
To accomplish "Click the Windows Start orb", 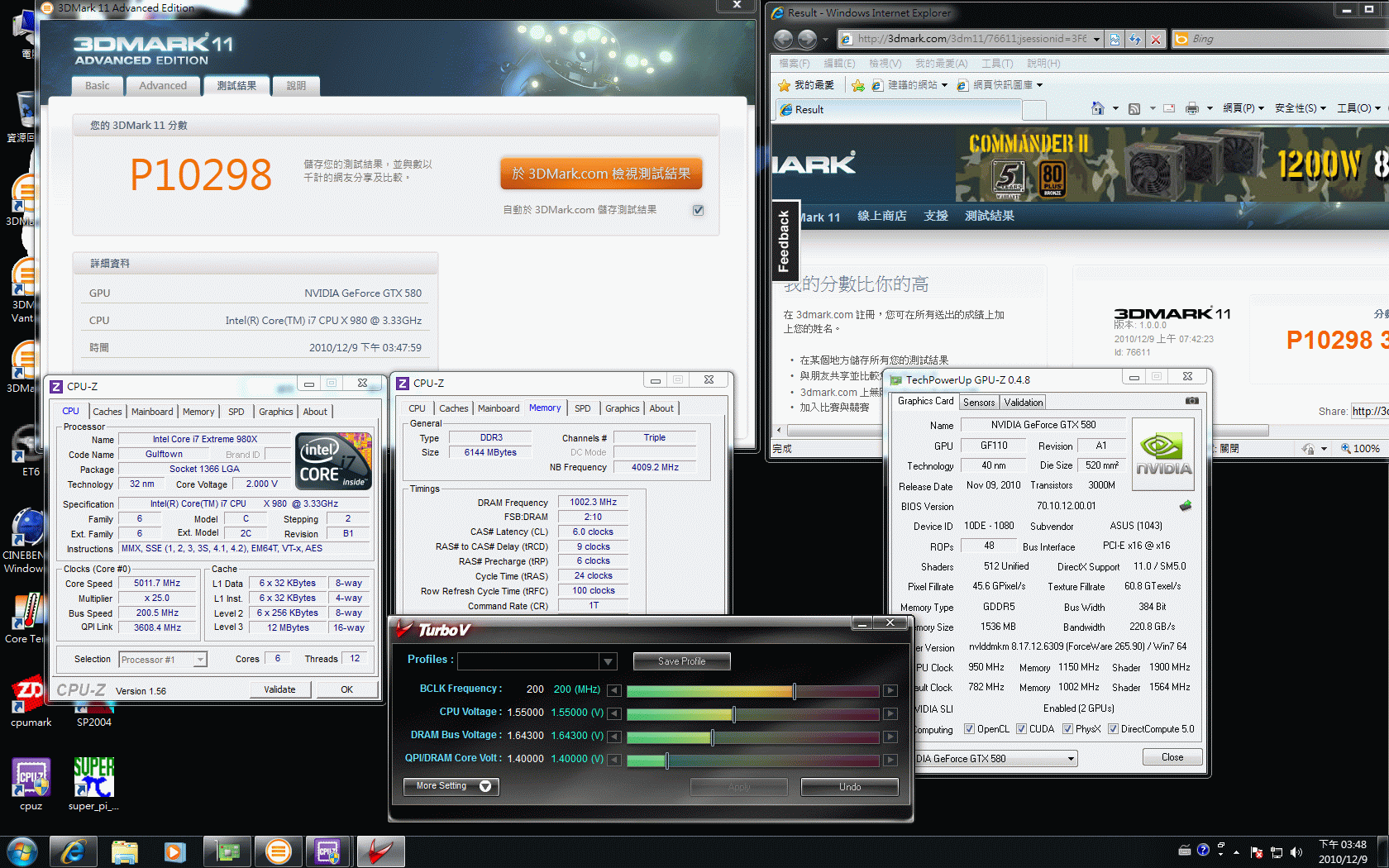I will pos(21,851).
